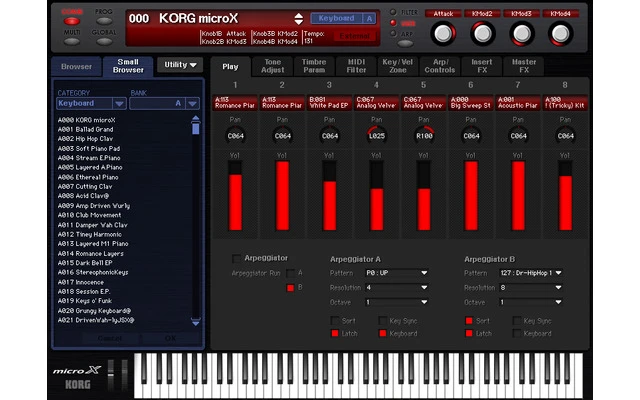Screen dimensions: 640x400
Task: Click the Keyboard category button in display
Action: pyautogui.click(x=336, y=18)
